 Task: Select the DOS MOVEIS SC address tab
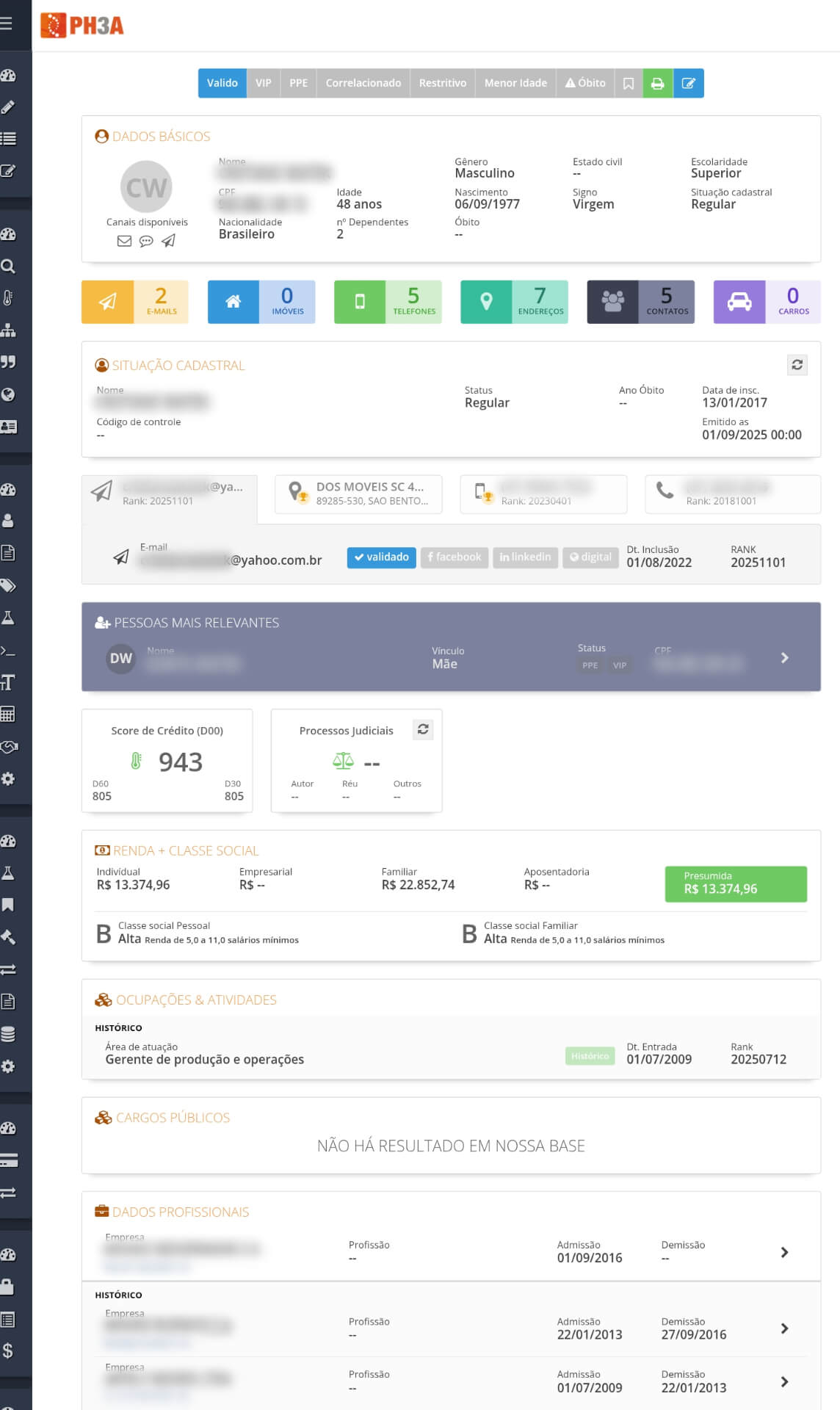[358, 493]
